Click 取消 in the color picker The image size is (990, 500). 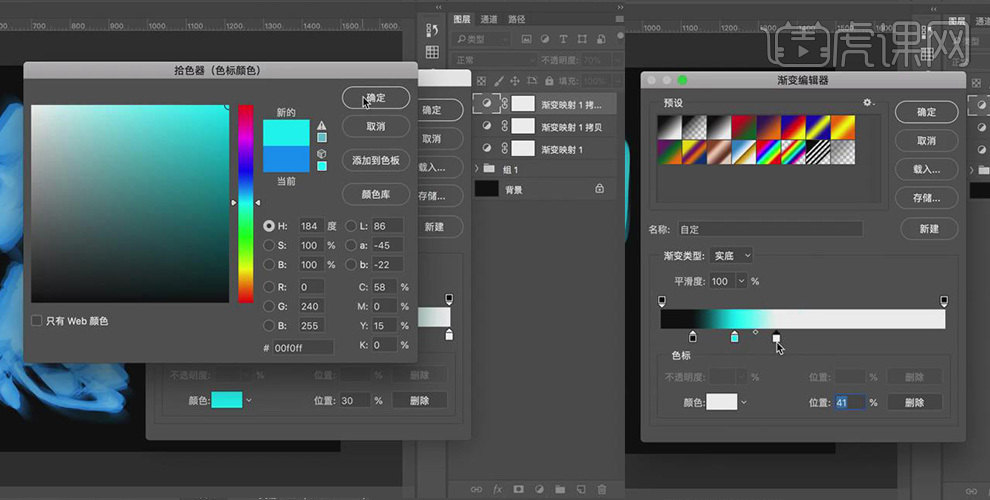pyautogui.click(x=376, y=126)
